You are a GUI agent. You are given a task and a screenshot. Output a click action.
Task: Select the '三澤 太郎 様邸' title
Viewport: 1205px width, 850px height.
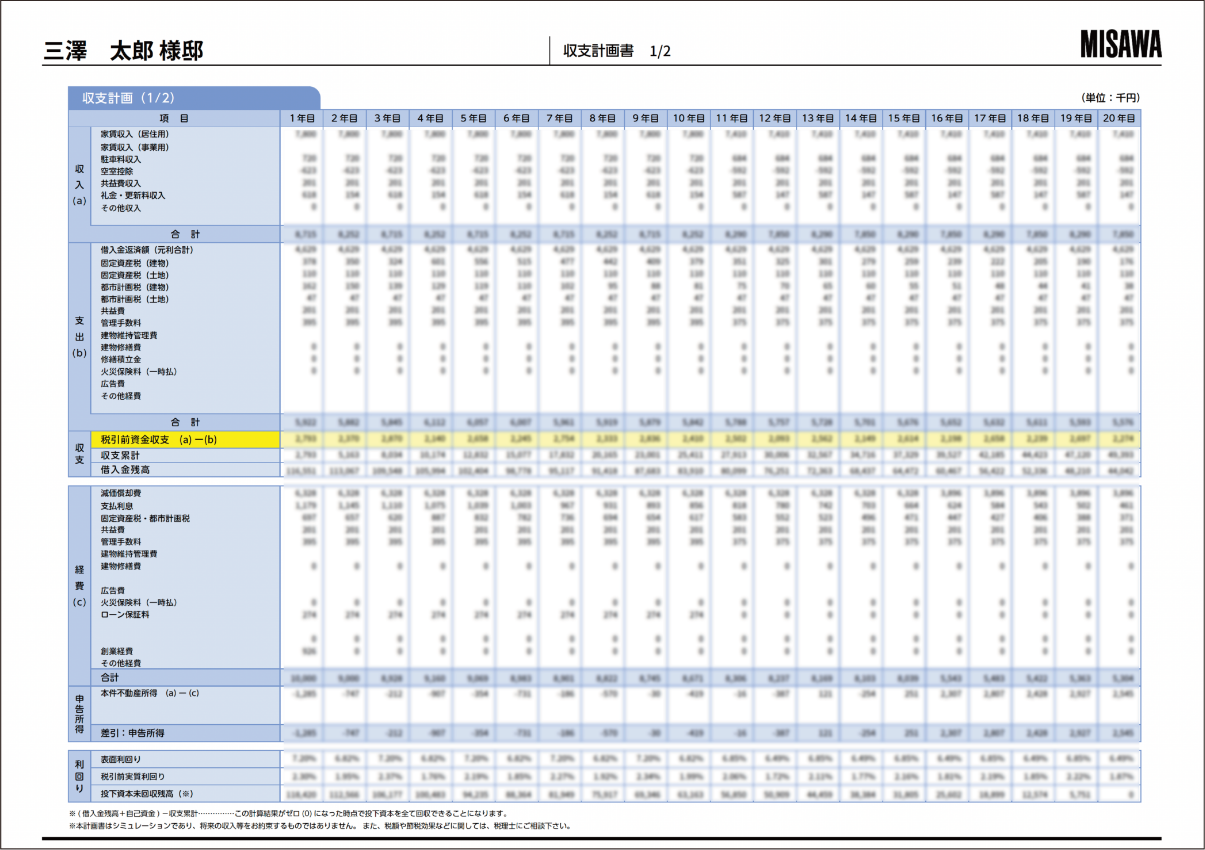123,52
